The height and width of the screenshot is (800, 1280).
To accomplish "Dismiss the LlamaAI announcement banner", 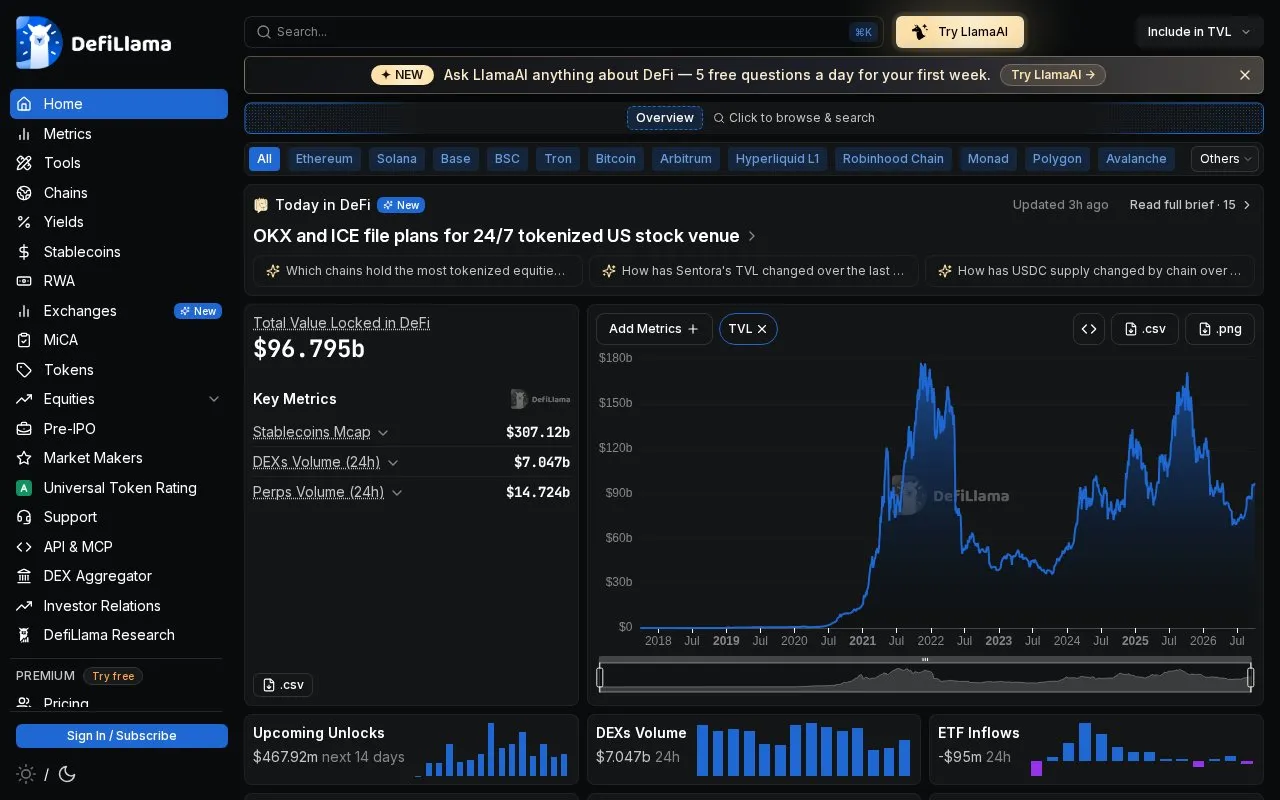I will pyautogui.click(x=1245, y=75).
